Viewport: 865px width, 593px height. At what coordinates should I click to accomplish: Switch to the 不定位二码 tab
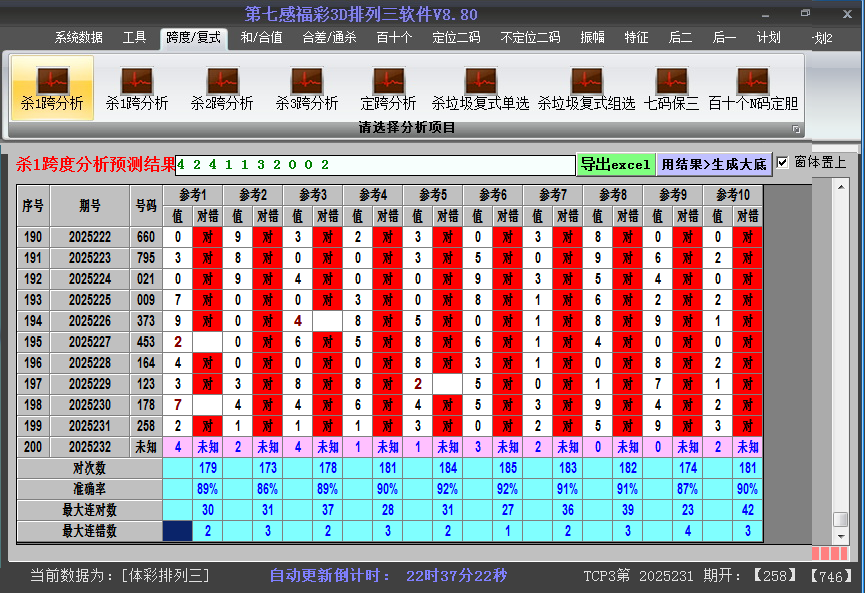(x=530, y=38)
